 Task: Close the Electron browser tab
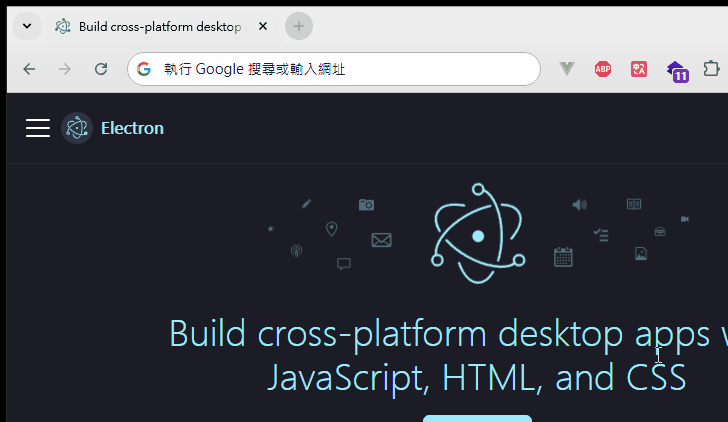tap(263, 26)
